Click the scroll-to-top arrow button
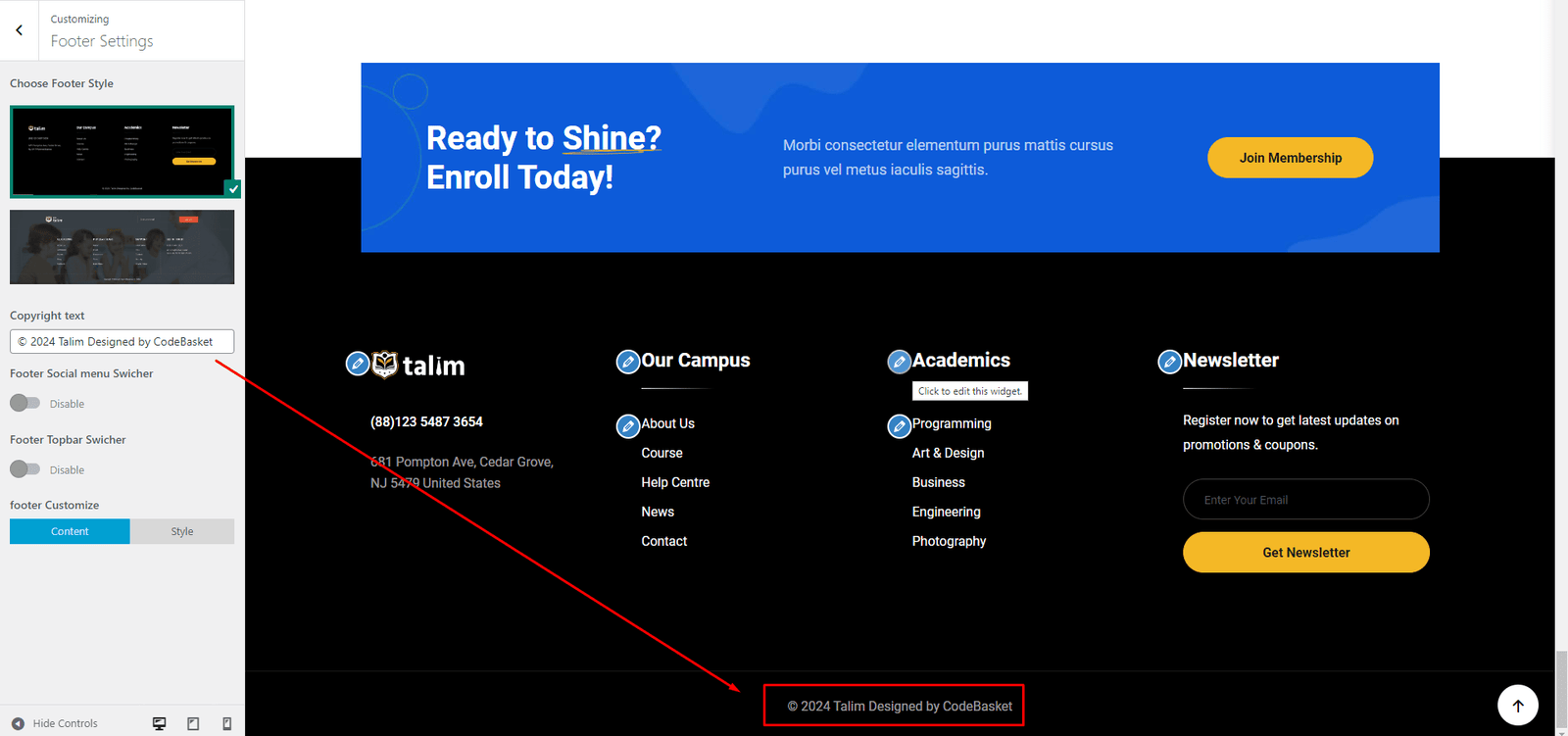This screenshot has width=1568, height=736. [1517, 705]
